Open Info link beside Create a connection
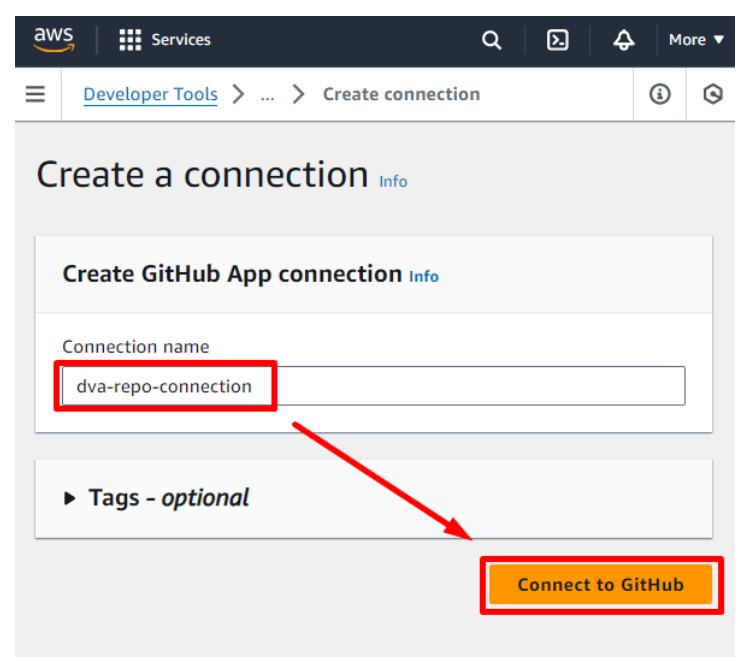This screenshot has width=741, height=671. point(393,181)
